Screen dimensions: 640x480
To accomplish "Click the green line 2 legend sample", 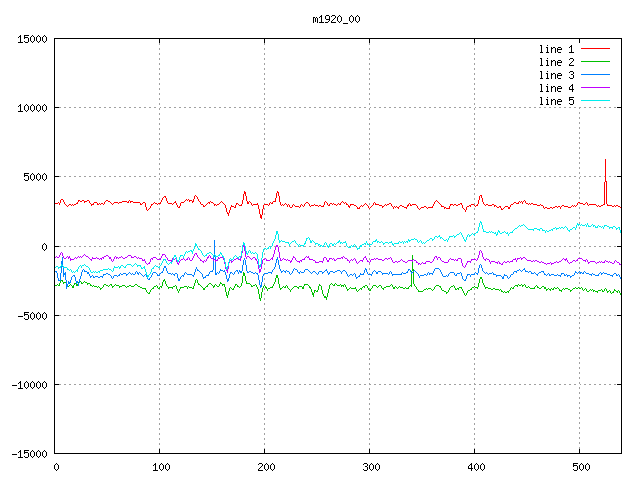I will click(595, 62).
